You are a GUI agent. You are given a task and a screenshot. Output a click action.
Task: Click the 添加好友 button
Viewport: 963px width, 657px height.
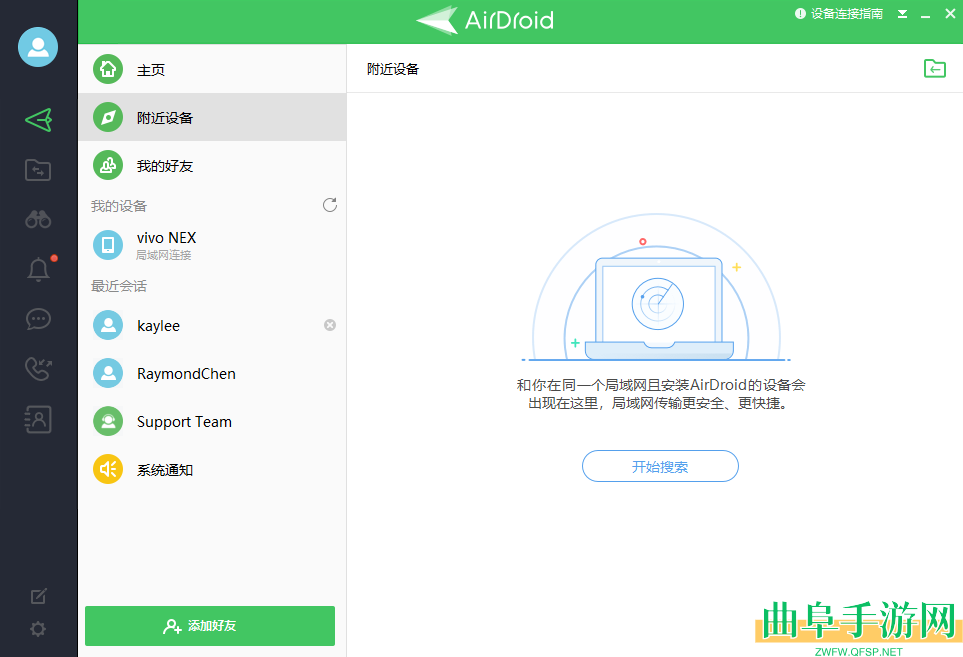[210, 626]
